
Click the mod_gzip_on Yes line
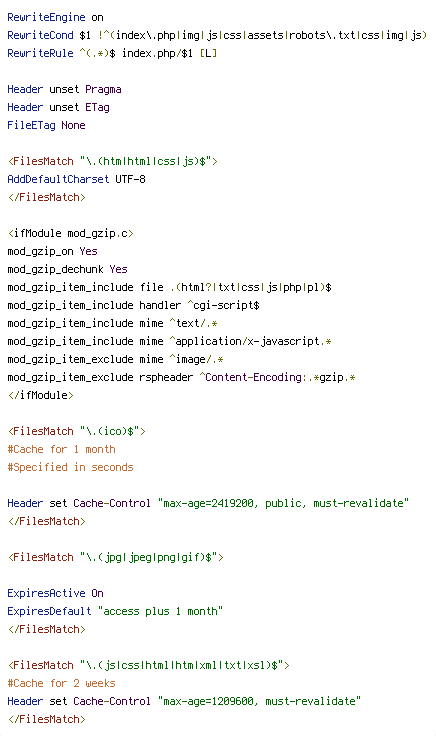[x=53, y=251]
